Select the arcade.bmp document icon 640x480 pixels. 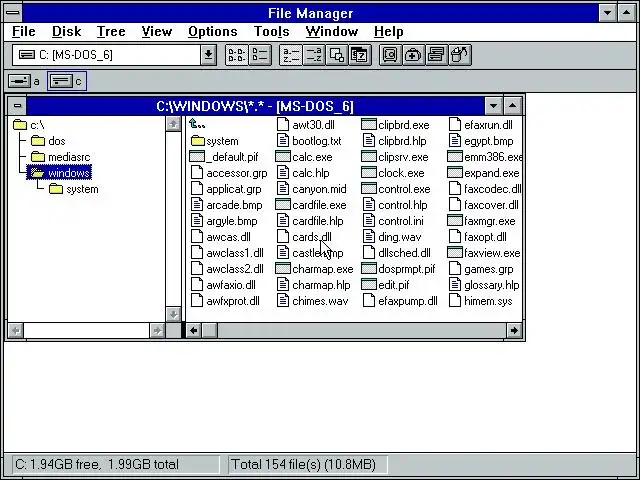pyautogui.click(x=197, y=205)
